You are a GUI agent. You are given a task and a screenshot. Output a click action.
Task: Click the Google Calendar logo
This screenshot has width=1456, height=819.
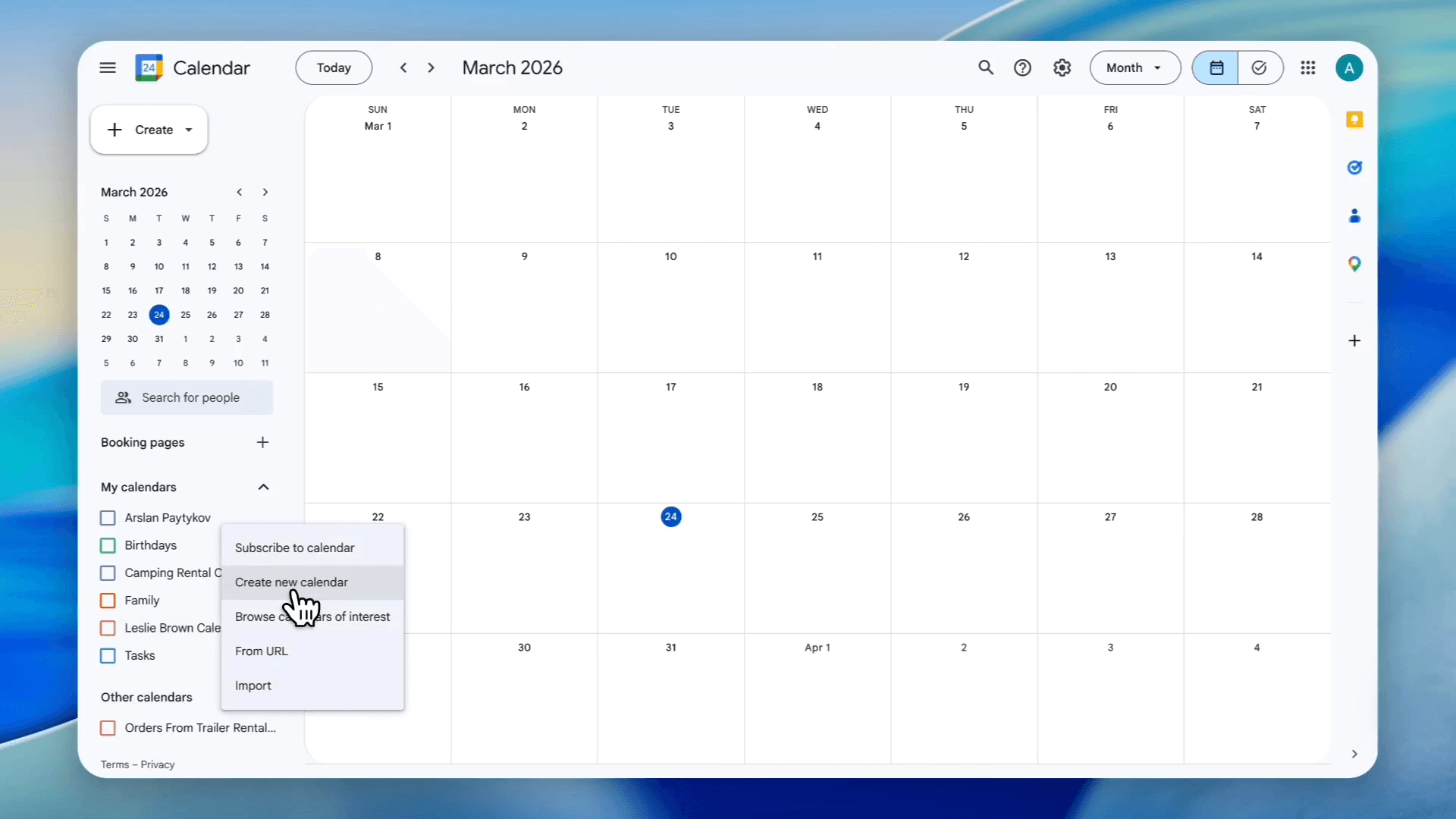149,68
